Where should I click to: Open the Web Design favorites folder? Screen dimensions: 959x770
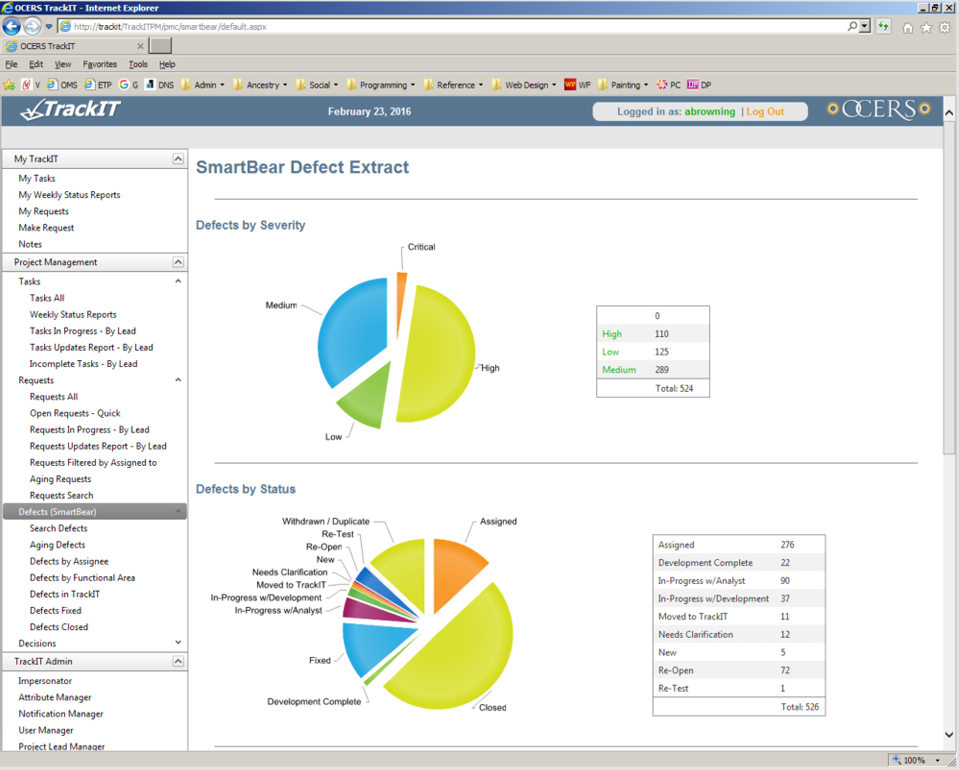coord(524,85)
